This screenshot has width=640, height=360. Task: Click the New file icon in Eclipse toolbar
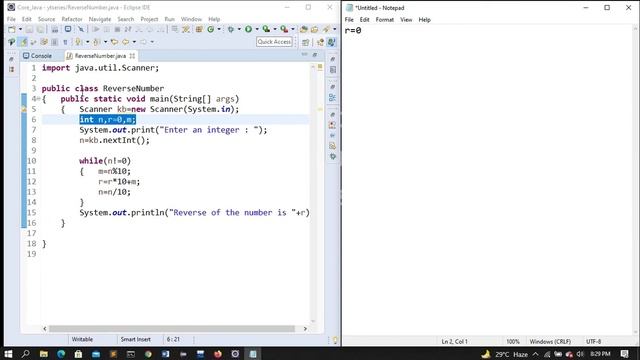(12, 29)
